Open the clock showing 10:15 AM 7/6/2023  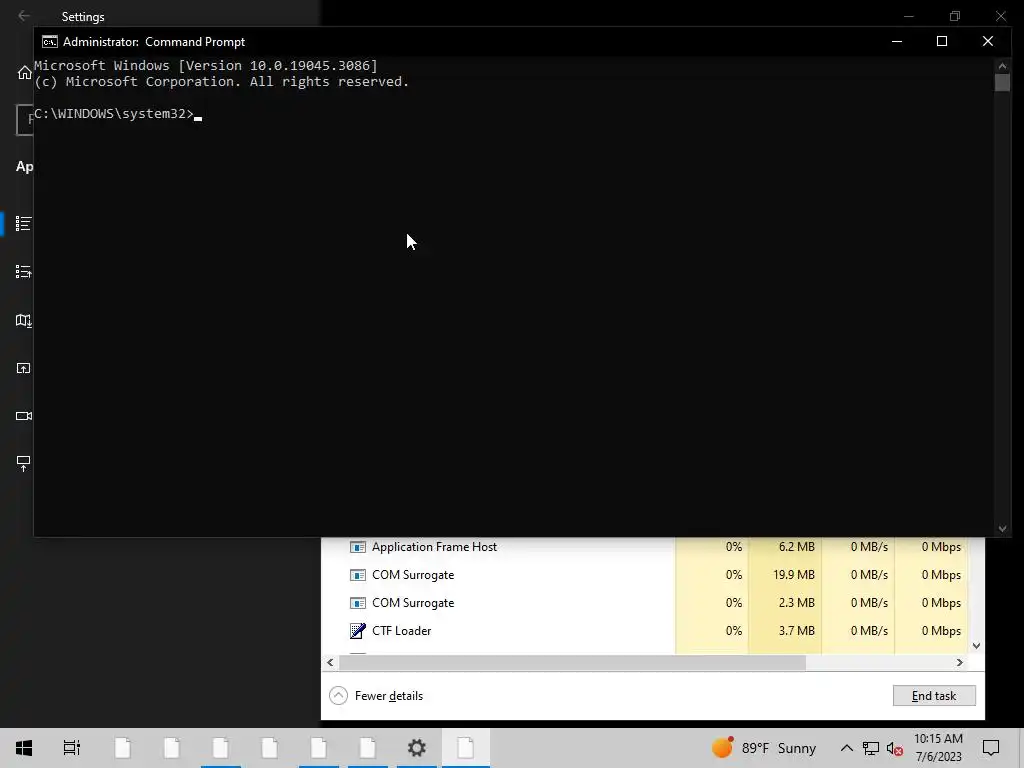(x=938, y=748)
